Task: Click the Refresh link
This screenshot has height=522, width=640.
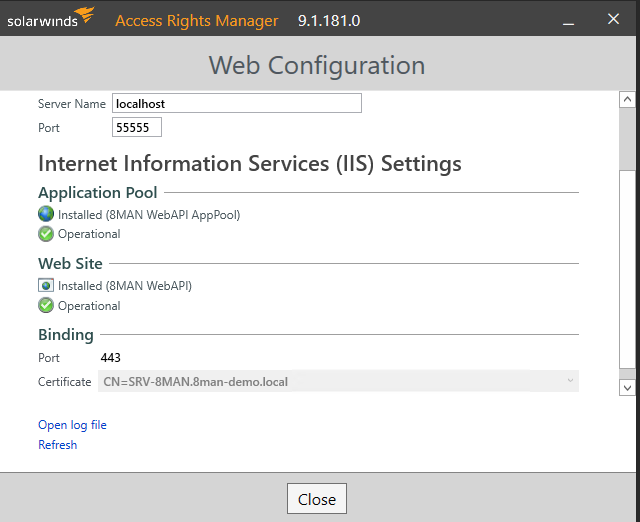Action: point(58,444)
